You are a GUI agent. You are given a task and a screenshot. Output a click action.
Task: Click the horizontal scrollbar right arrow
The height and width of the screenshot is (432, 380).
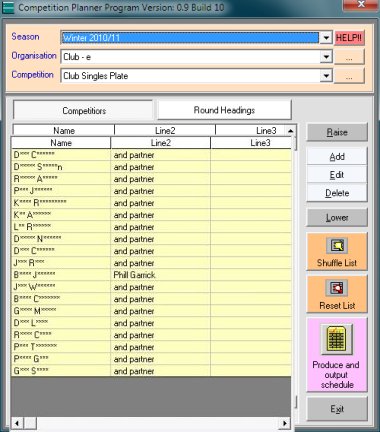pos(284,423)
